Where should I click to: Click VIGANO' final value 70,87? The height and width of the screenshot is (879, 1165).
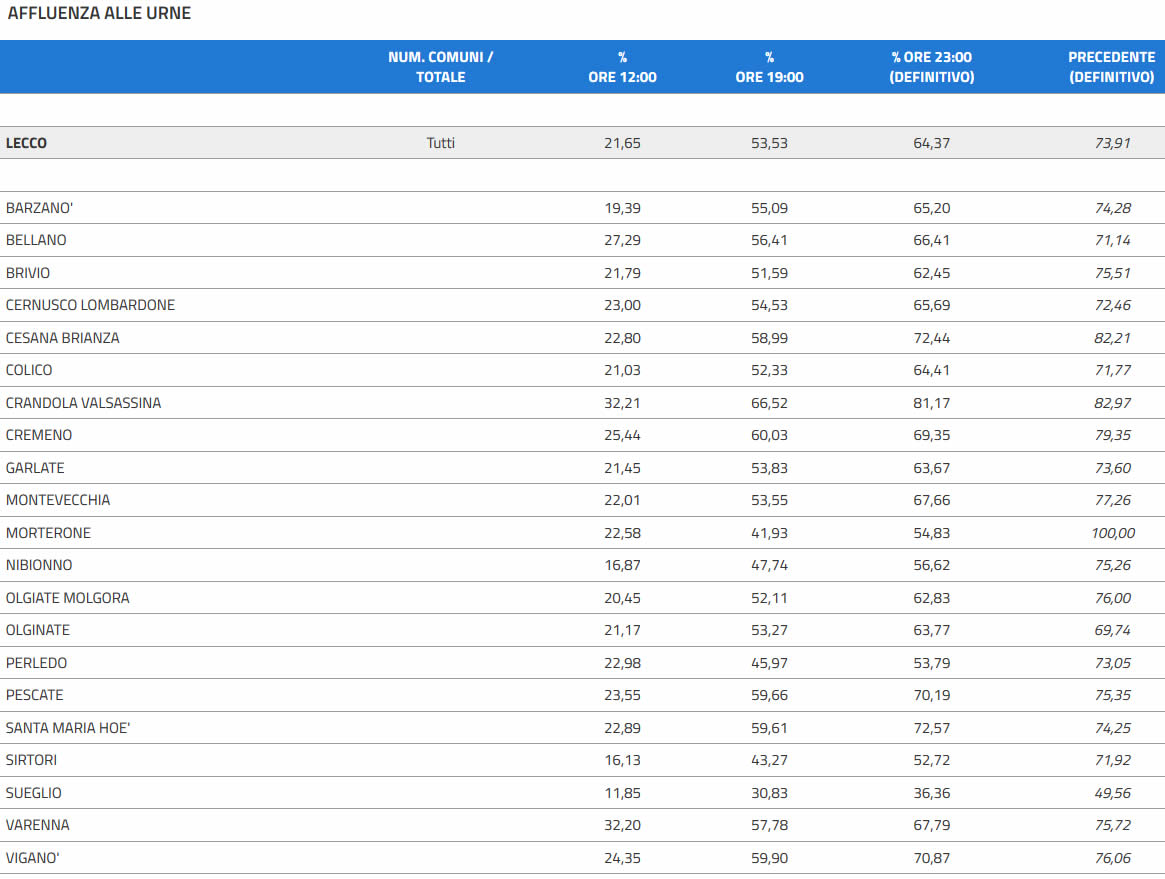[932, 857]
